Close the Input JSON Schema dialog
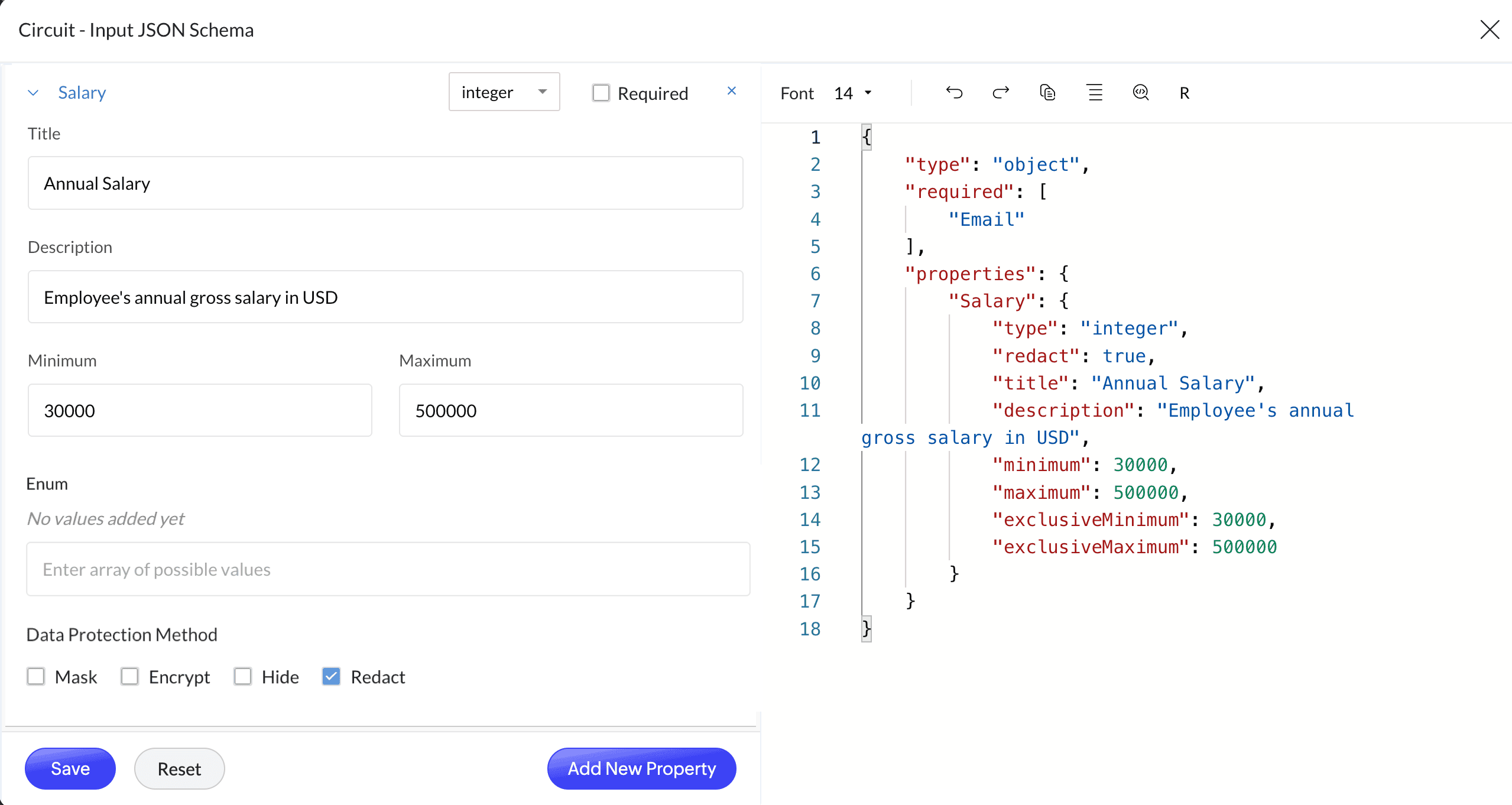The image size is (1512, 805). (1490, 30)
